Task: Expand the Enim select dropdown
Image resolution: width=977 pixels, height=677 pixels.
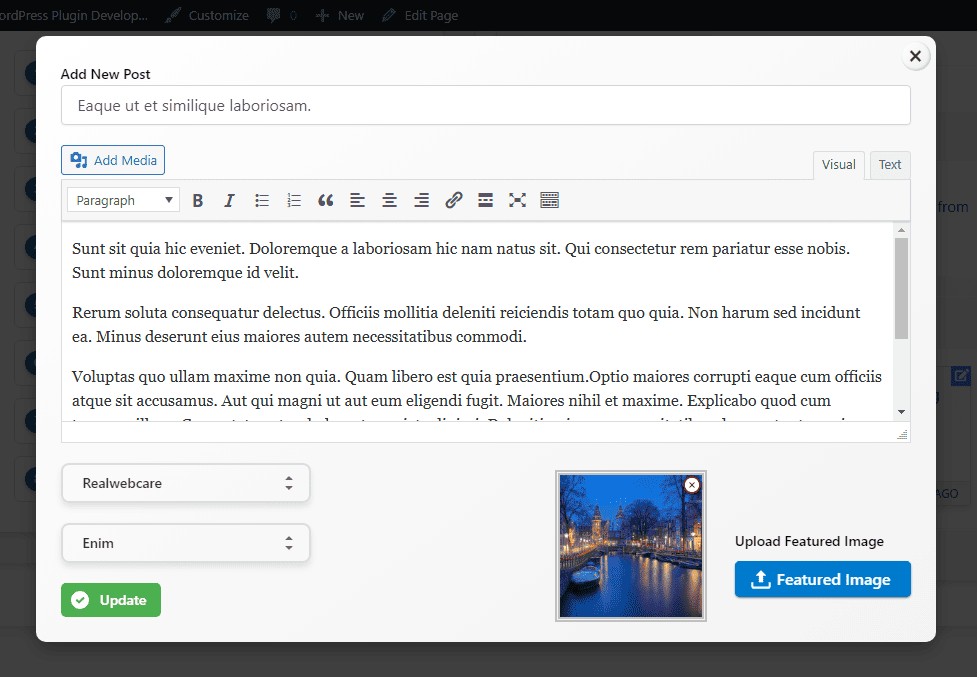Action: (186, 543)
